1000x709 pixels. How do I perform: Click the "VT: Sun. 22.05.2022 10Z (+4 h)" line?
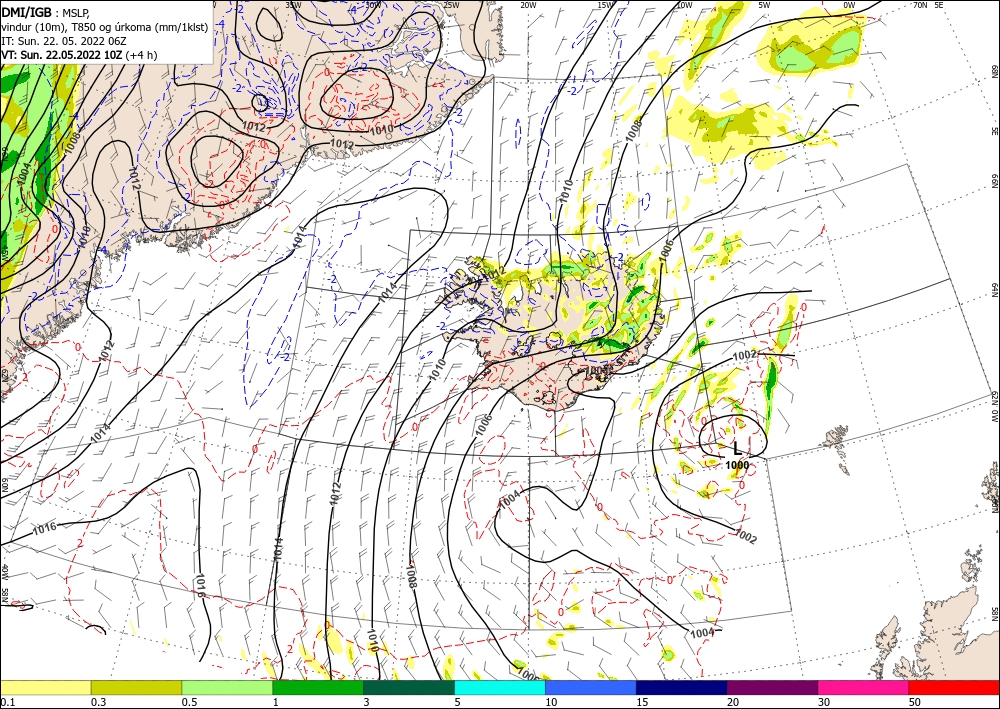pos(79,55)
